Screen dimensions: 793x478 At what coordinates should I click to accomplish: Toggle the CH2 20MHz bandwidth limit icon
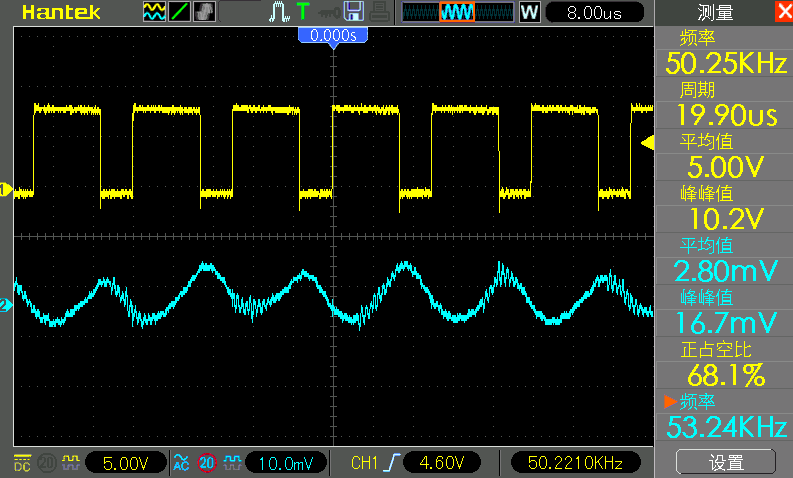(207, 463)
